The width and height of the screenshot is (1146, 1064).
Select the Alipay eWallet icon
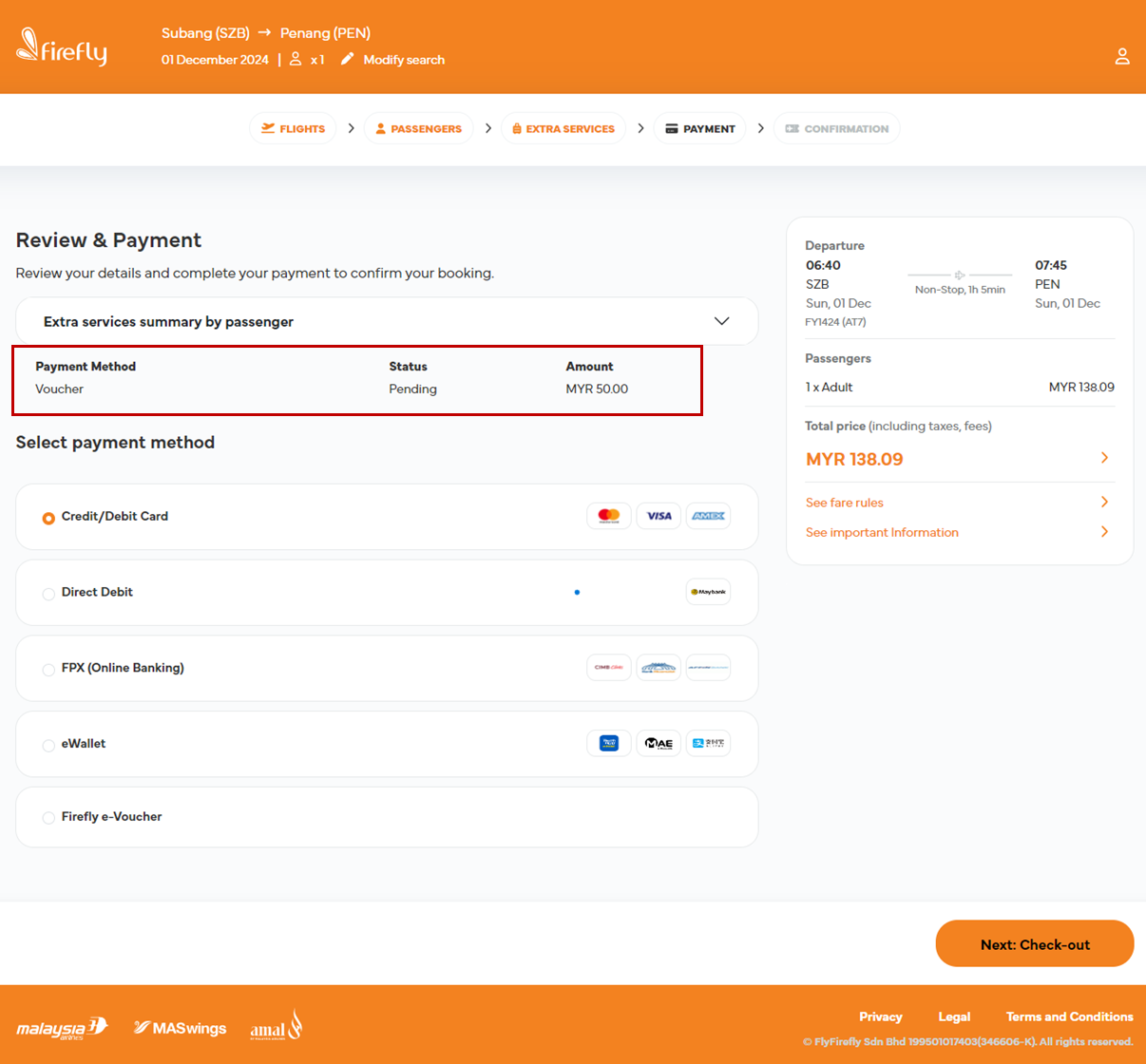[708, 743]
